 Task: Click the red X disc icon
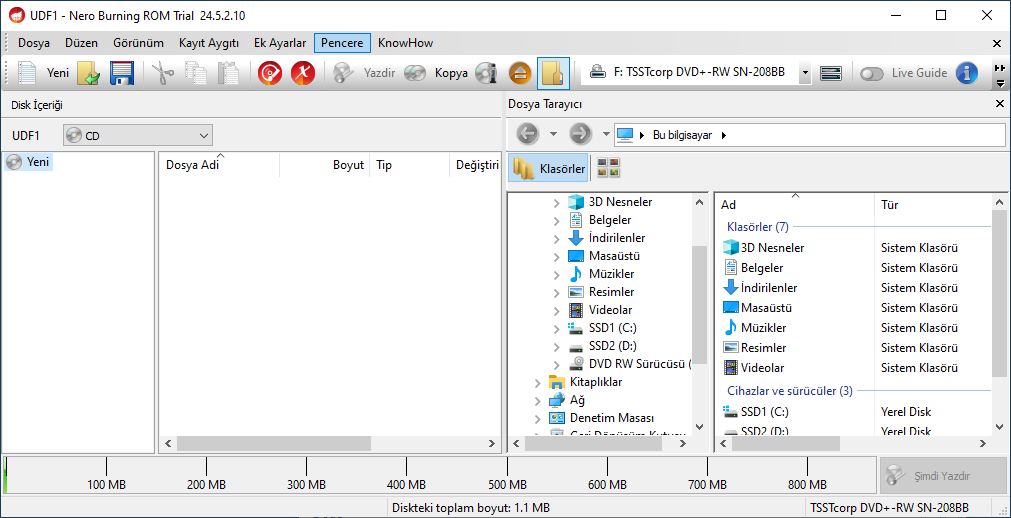click(x=302, y=73)
